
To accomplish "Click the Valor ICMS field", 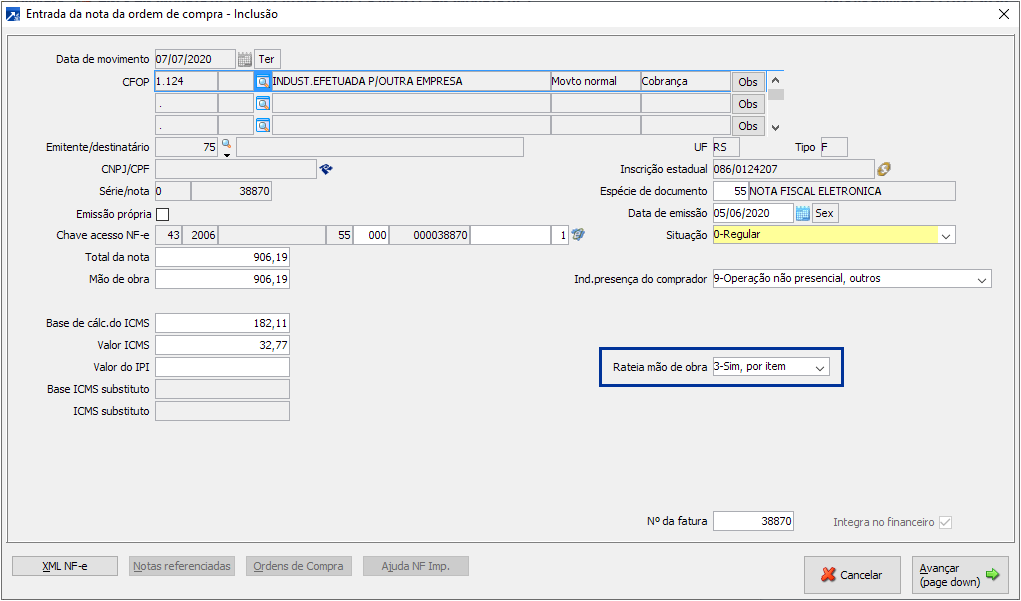I will (x=222, y=345).
